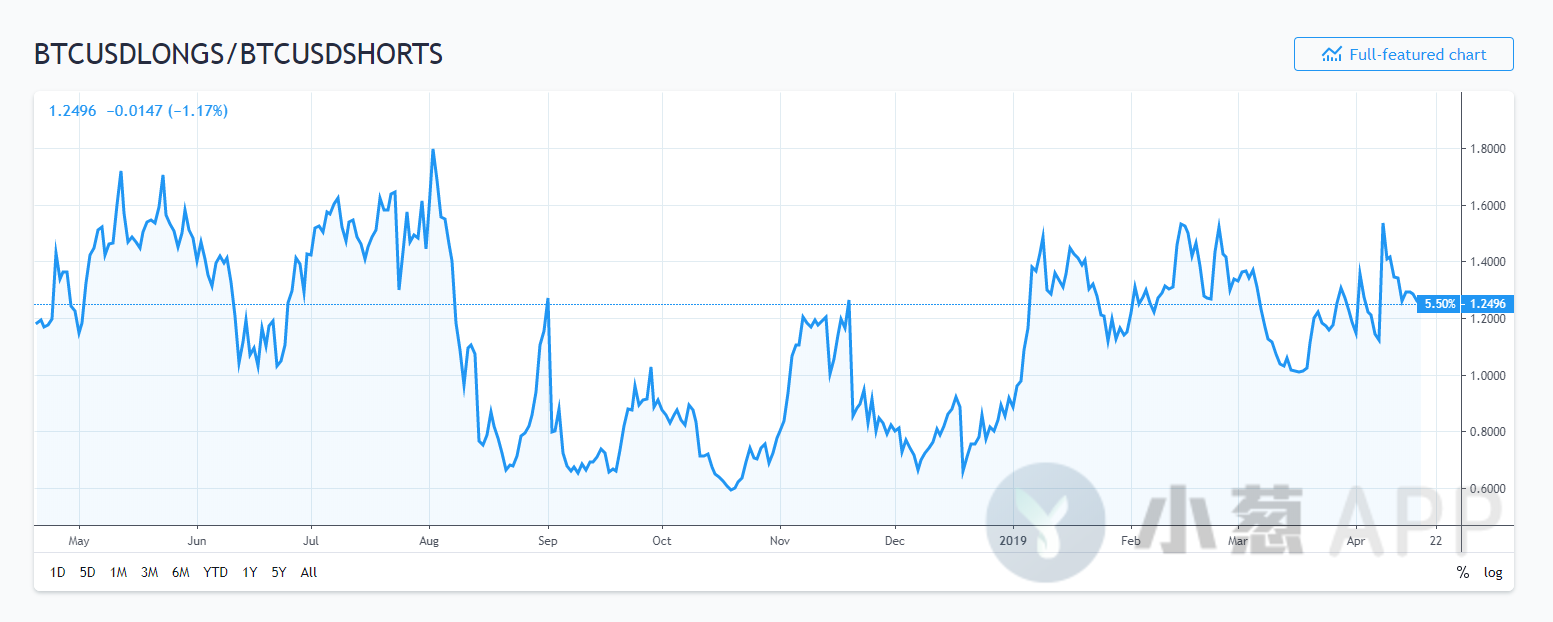
Task: Click the 22 date label on time axis
Action: (x=1436, y=541)
